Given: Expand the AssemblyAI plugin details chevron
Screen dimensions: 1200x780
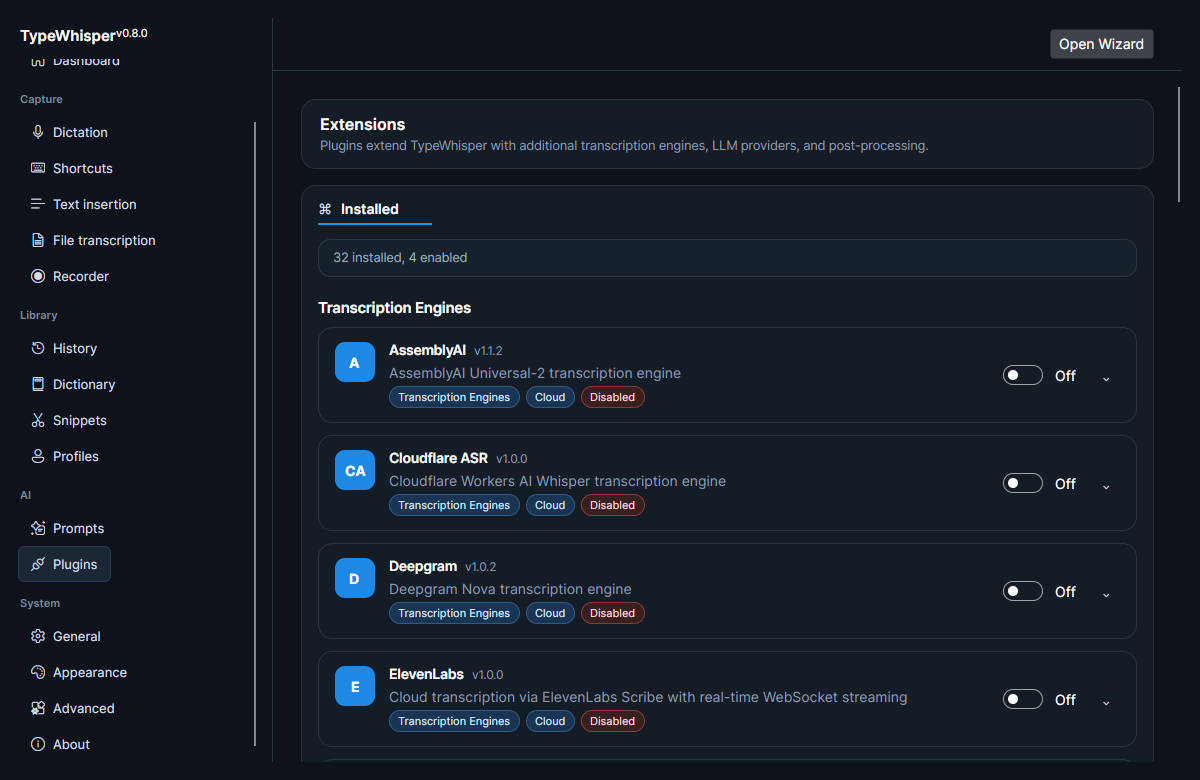Looking at the screenshot, I should pyautogui.click(x=1106, y=378).
